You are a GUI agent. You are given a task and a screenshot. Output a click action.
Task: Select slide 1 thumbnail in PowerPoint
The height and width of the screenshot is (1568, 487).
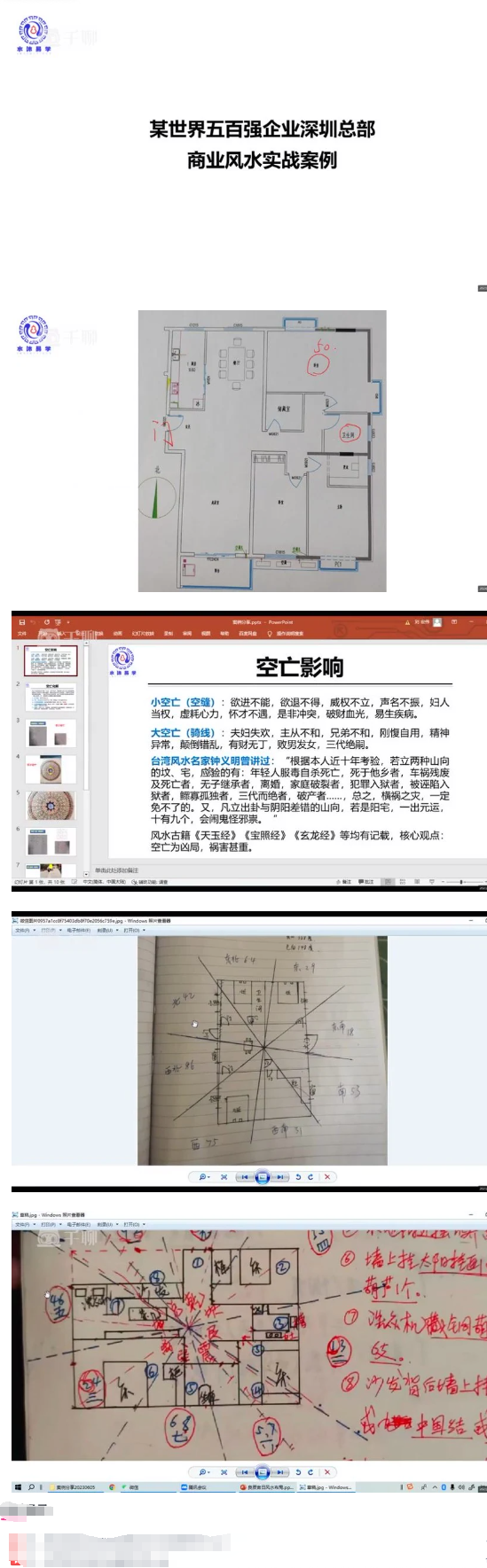[x=51, y=660]
